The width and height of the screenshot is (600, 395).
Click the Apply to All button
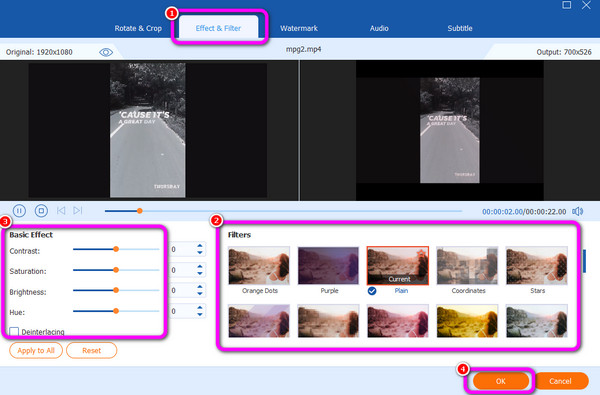point(36,350)
